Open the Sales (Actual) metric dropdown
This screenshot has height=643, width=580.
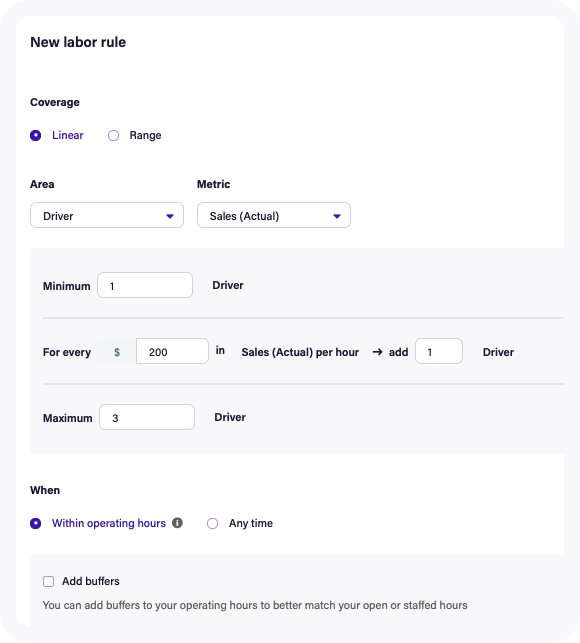click(274, 215)
